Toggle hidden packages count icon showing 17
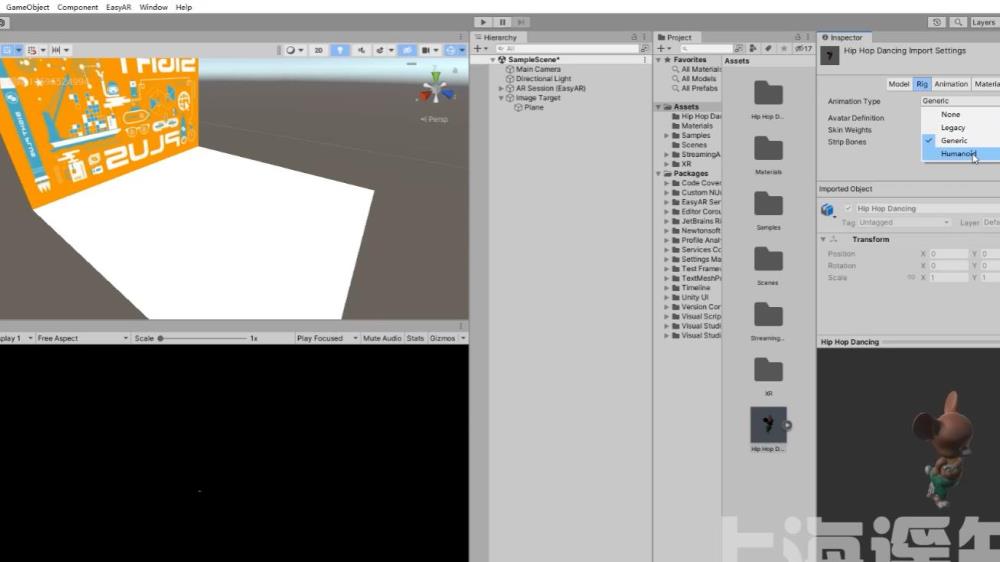 coord(804,48)
